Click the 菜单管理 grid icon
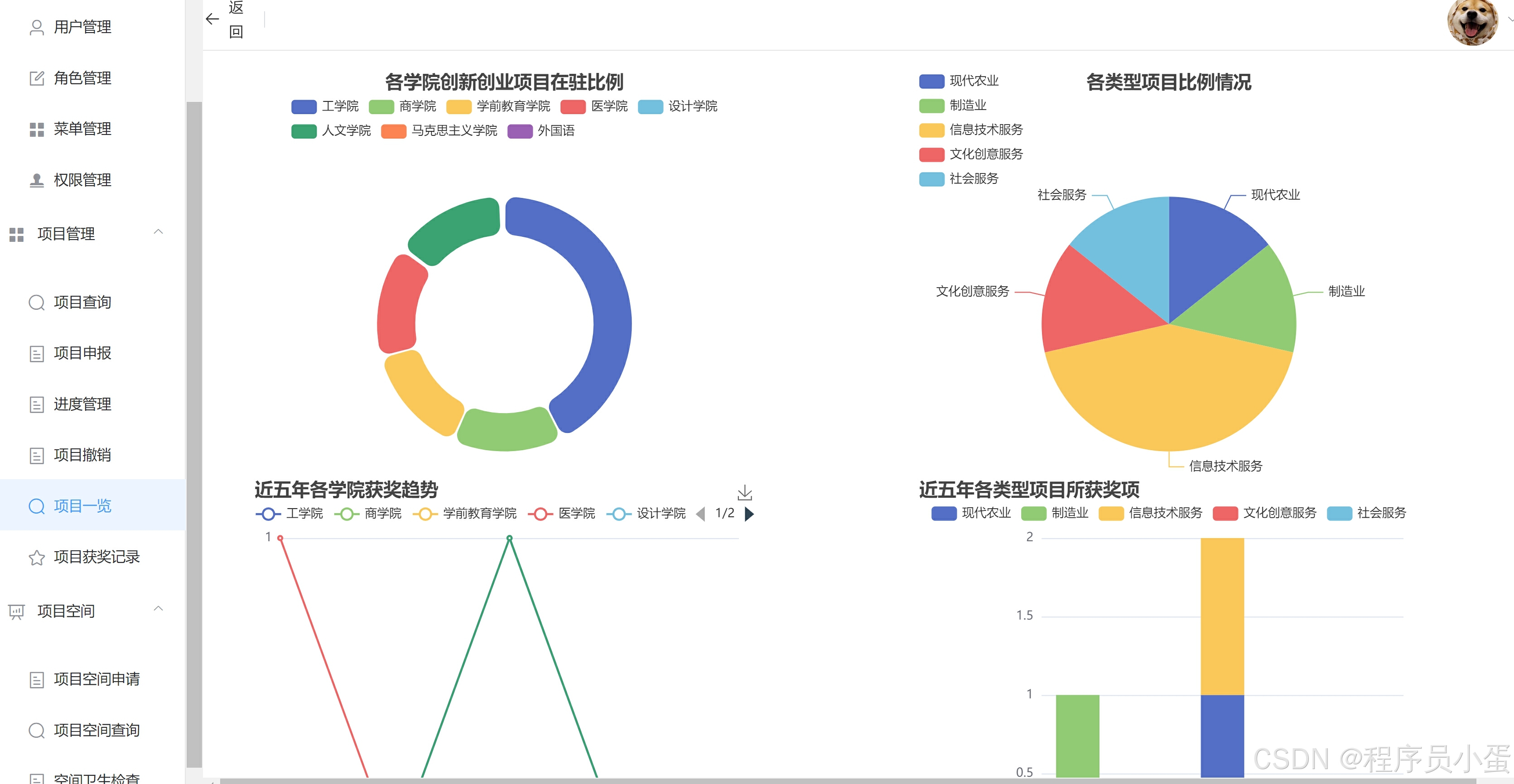Image resolution: width=1514 pixels, height=784 pixels. coord(36,129)
